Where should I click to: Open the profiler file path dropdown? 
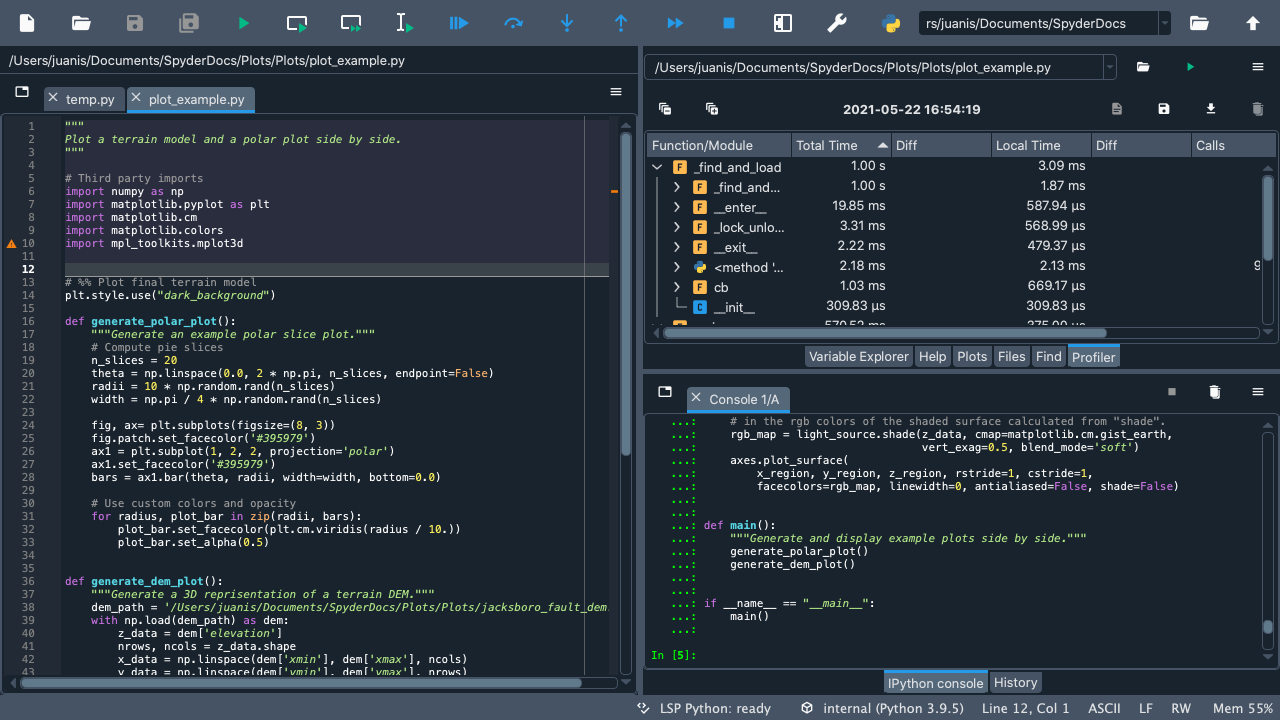pos(1110,67)
